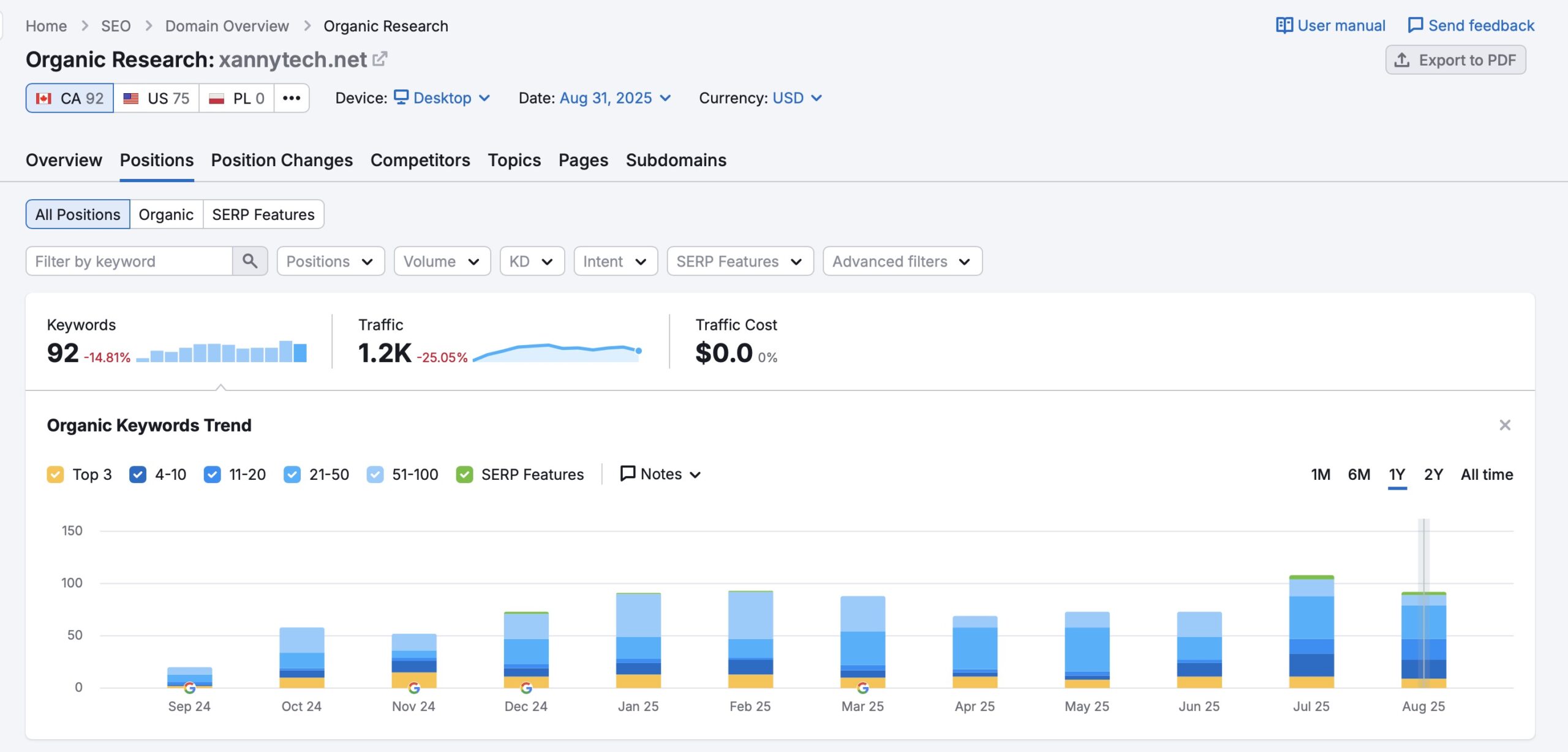Open the KD filter dropdown
Screen dimensions: 1568x752
(532, 261)
